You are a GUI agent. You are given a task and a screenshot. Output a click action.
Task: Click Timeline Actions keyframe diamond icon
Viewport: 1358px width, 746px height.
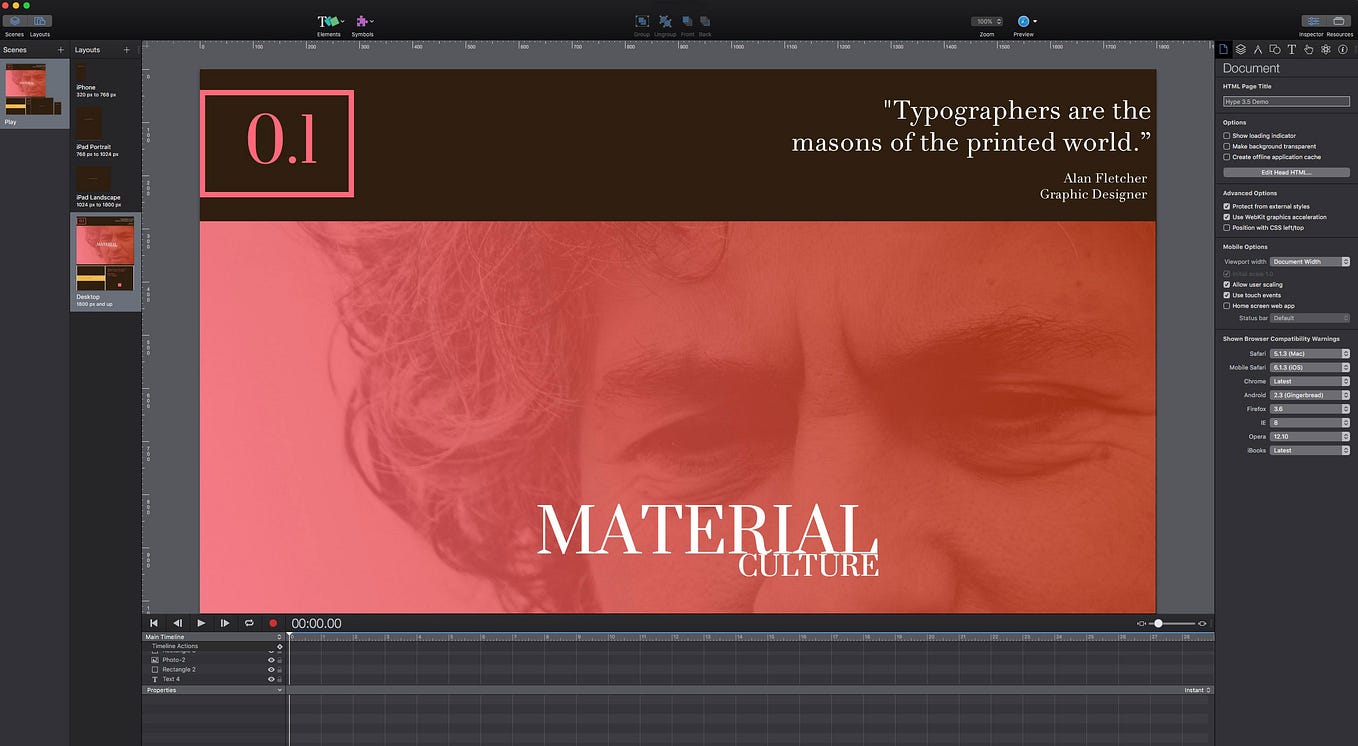pyautogui.click(x=280, y=647)
